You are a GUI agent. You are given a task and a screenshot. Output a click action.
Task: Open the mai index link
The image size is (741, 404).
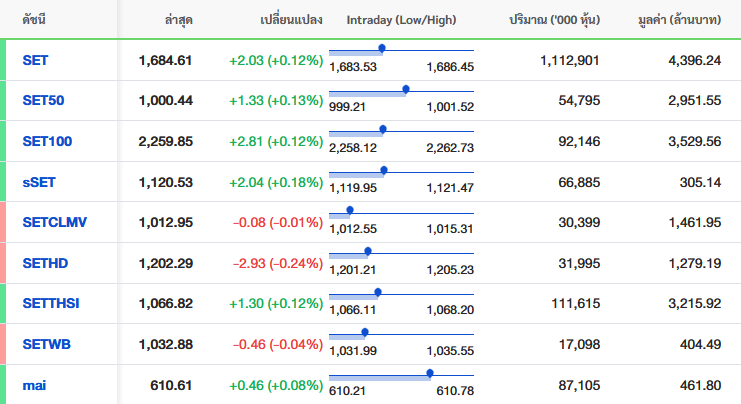pos(34,386)
